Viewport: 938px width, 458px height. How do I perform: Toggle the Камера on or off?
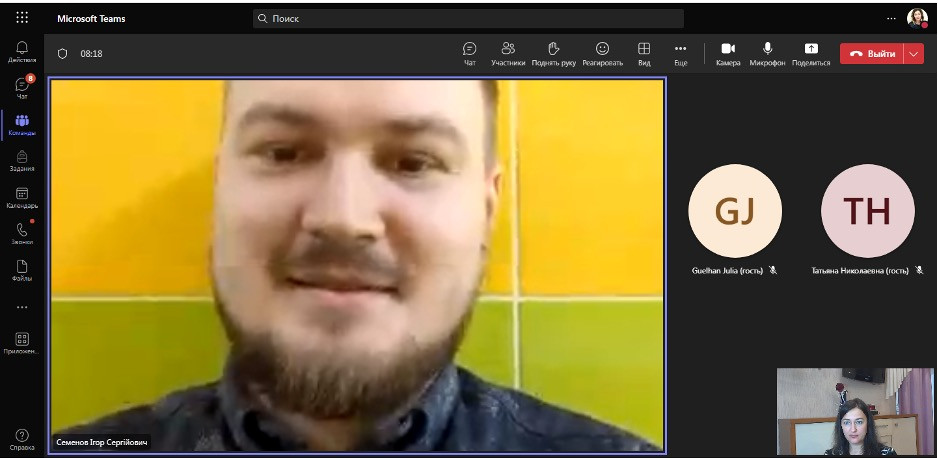728,53
